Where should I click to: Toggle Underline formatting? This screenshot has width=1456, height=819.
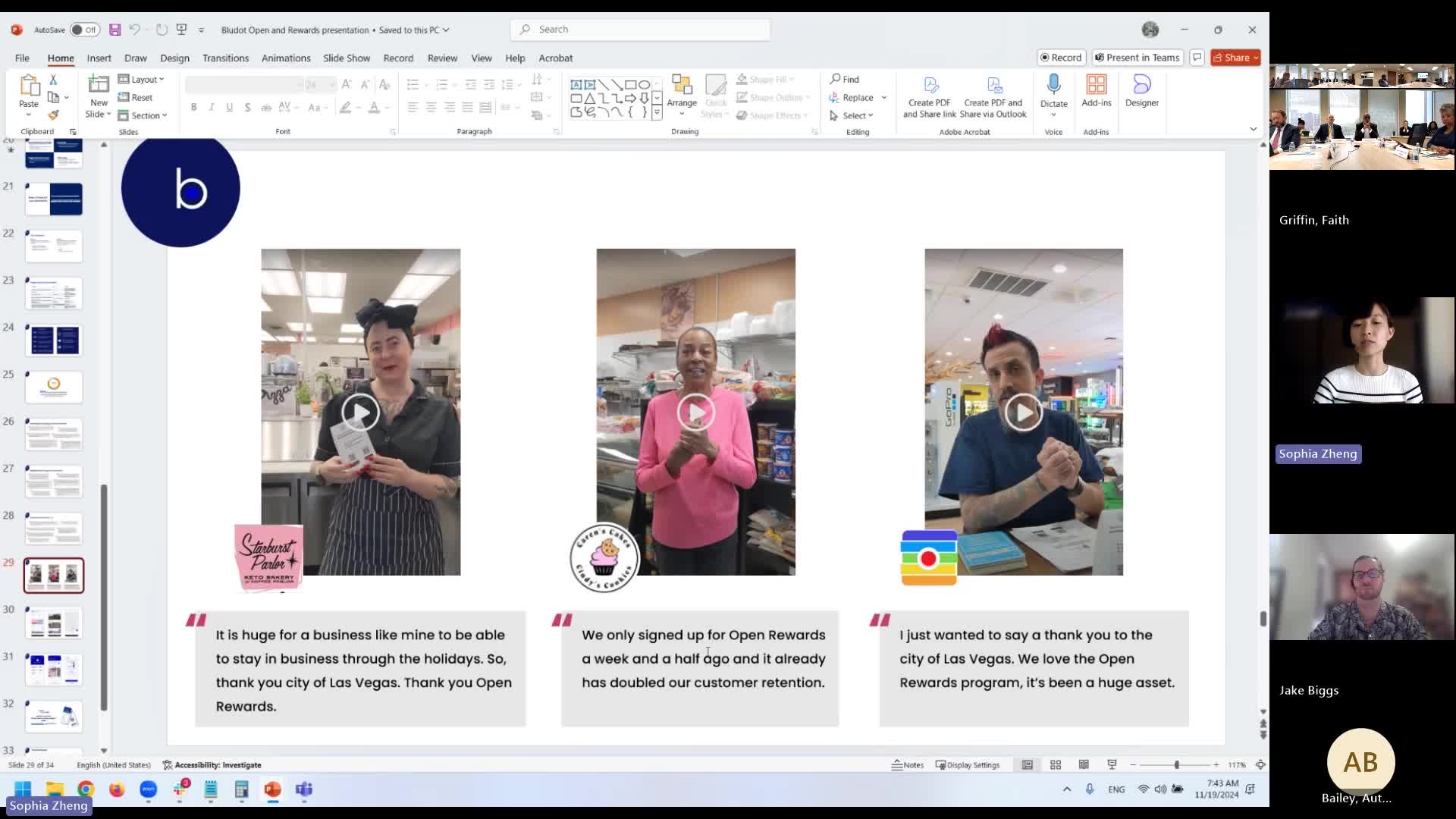[229, 108]
